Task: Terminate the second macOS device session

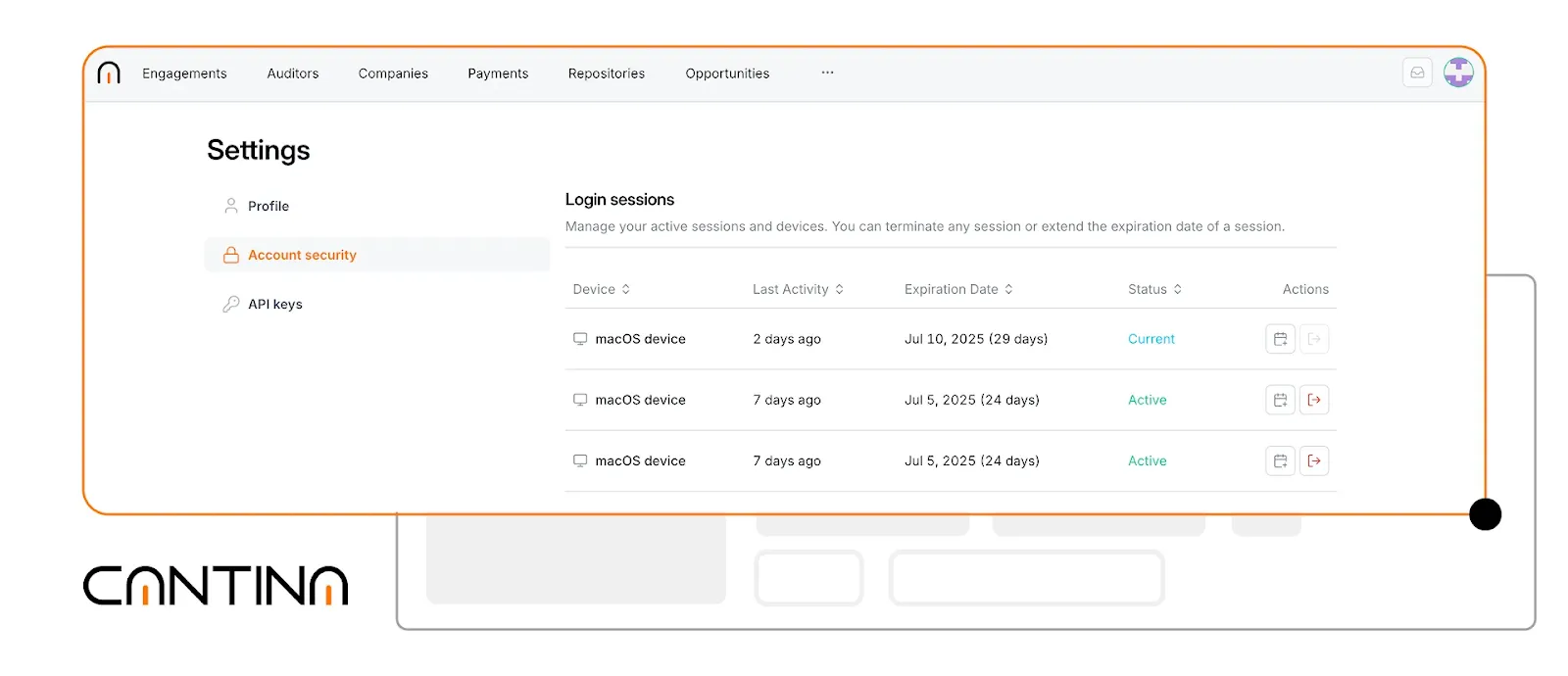Action: coord(1314,400)
